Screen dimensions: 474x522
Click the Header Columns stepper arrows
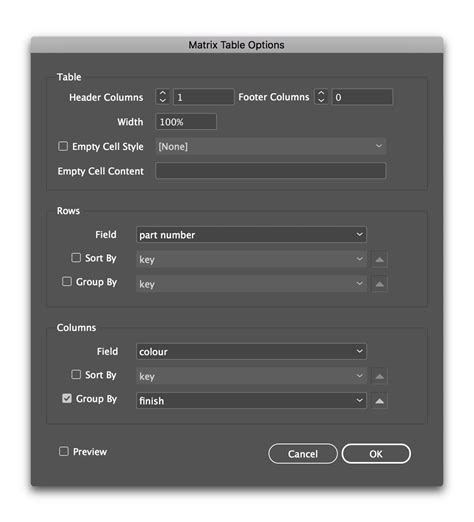pyautogui.click(x=163, y=97)
